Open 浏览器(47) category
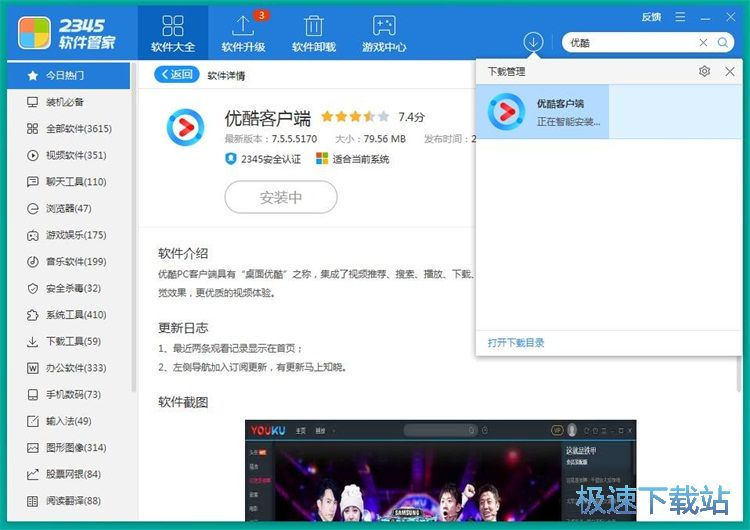 tap(68, 209)
